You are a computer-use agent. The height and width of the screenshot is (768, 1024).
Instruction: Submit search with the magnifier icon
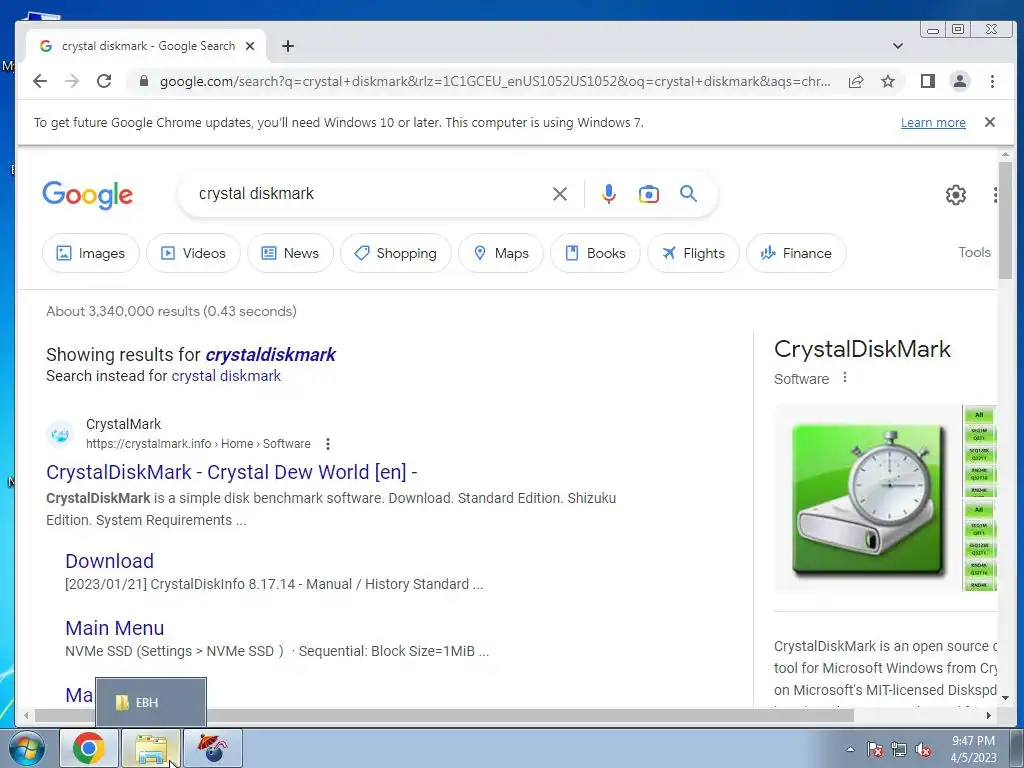tap(688, 194)
